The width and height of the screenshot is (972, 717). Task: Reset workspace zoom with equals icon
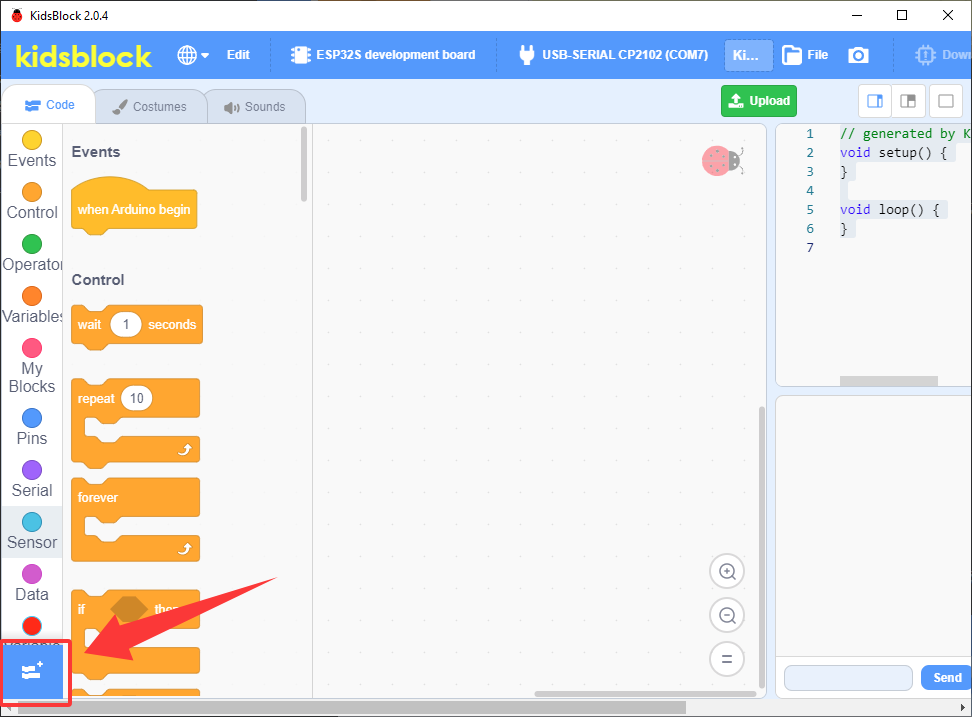pos(727,659)
